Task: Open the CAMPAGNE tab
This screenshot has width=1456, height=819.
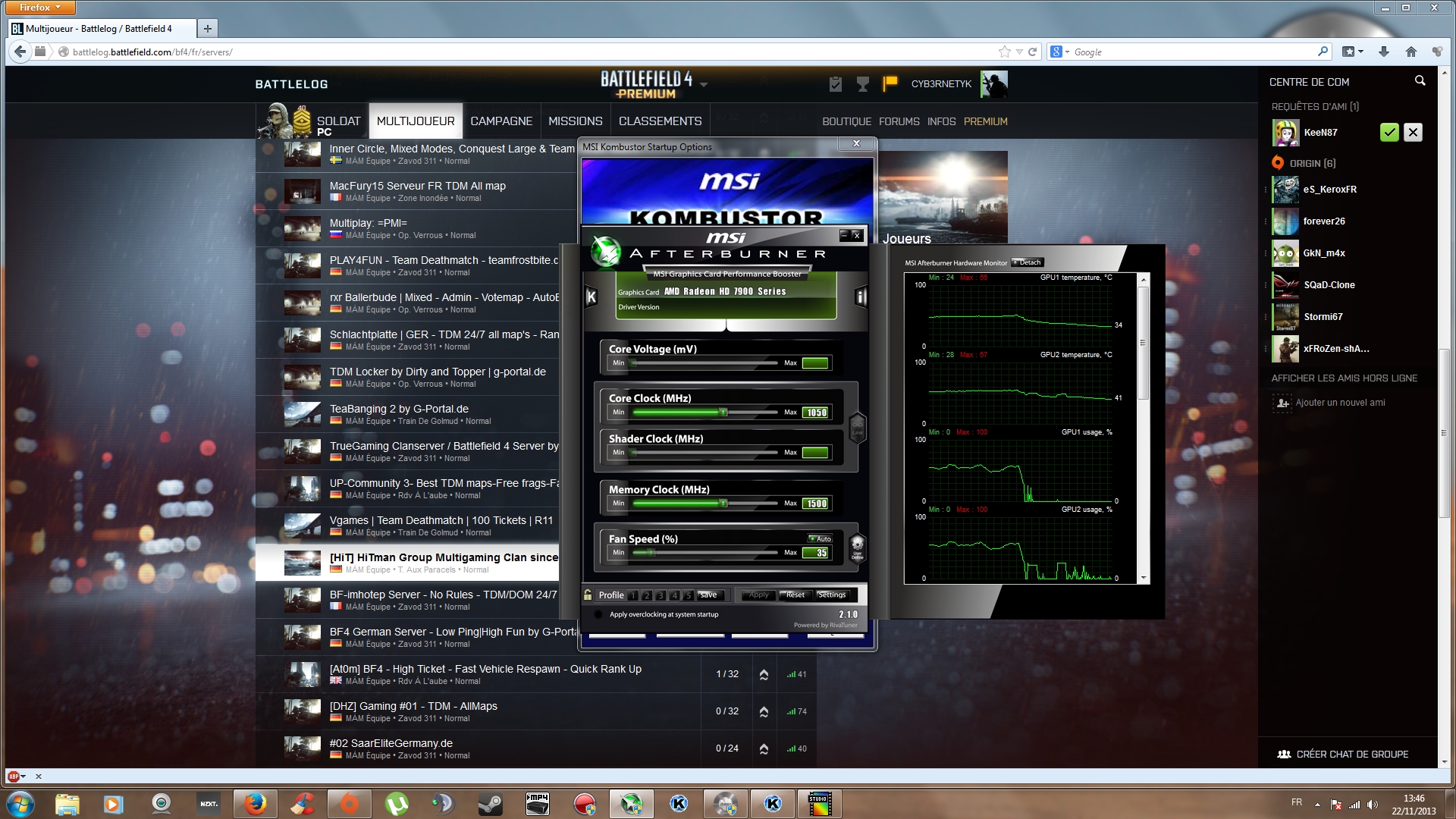Action: (x=501, y=121)
